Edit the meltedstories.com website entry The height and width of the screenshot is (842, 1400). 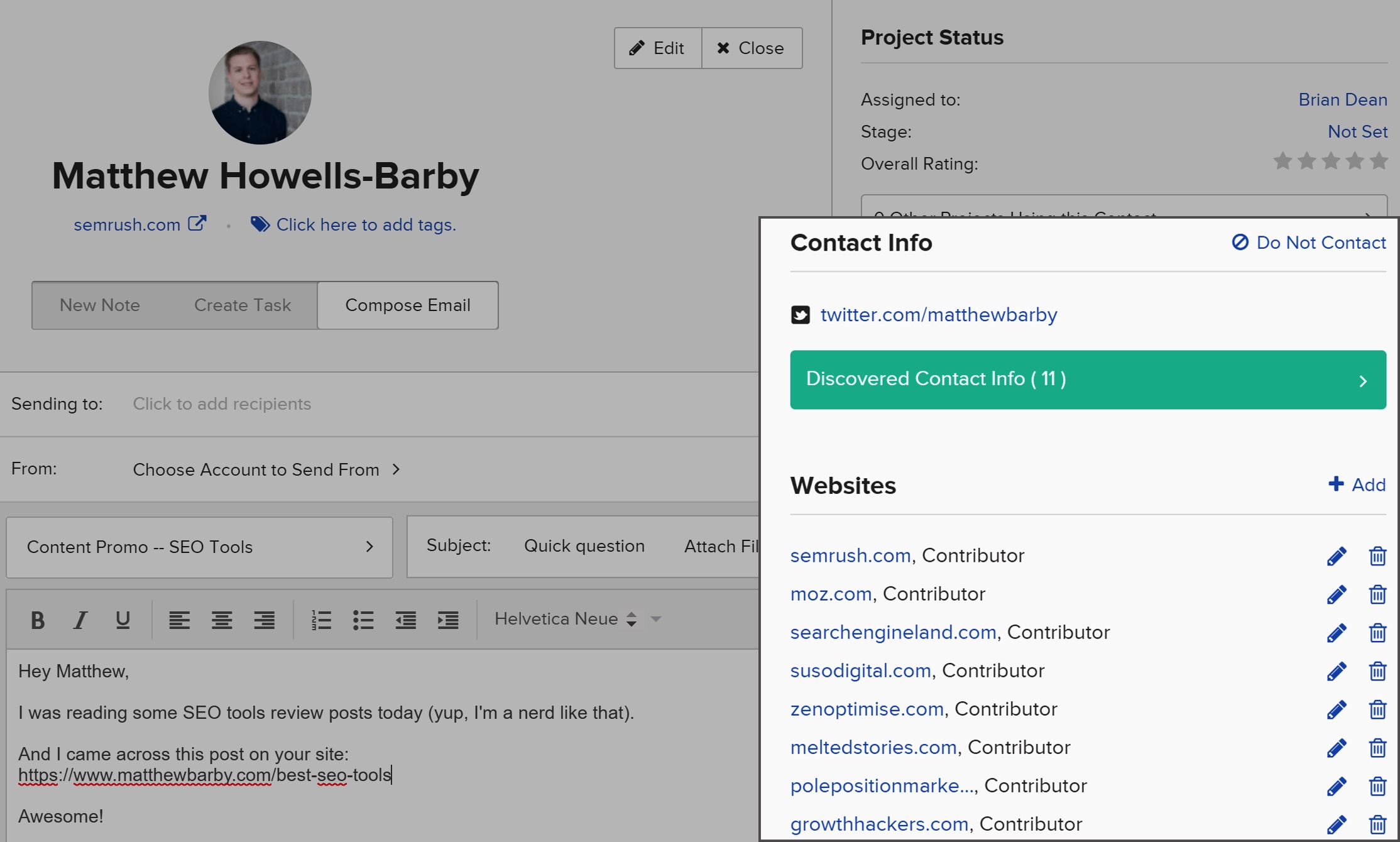pyautogui.click(x=1337, y=748)
